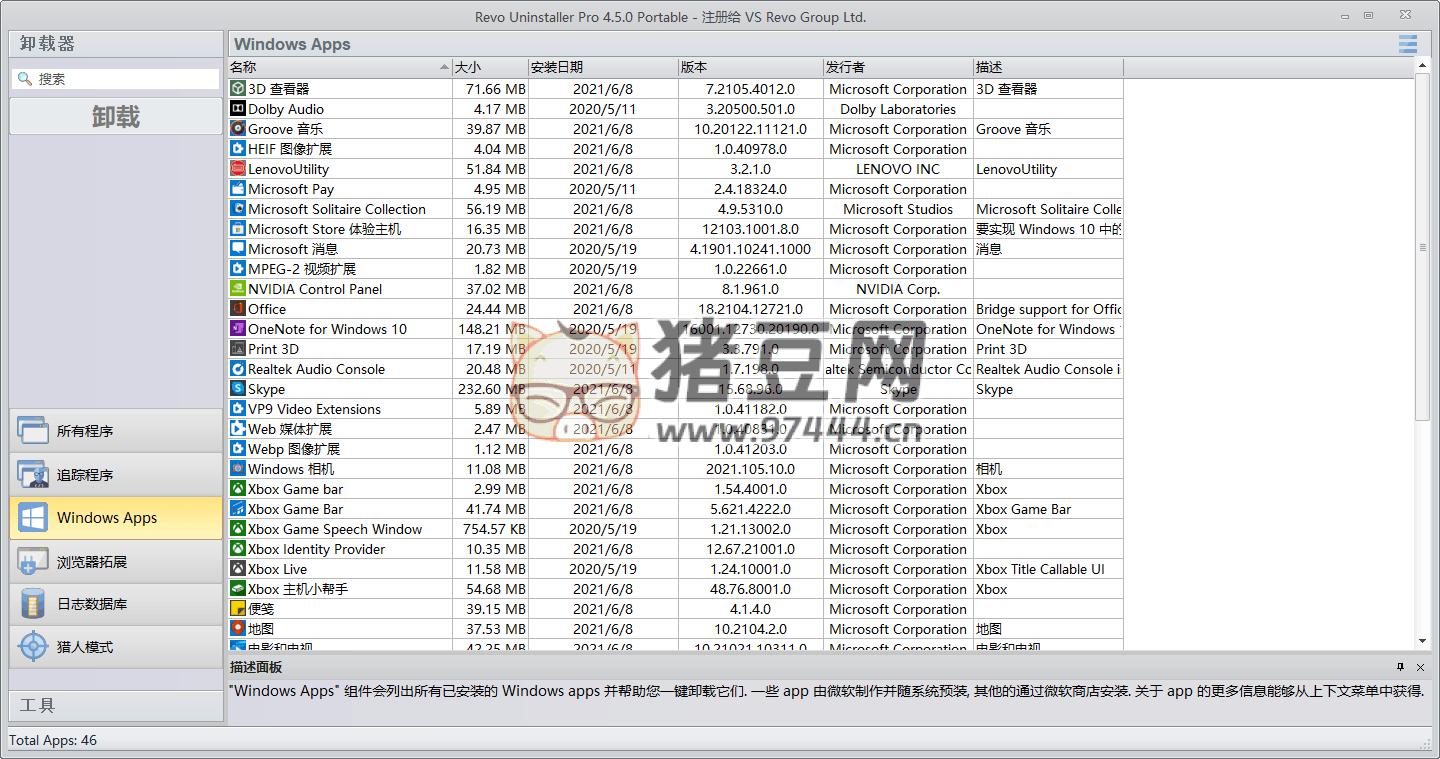The height and width of the screenshot is (759, 1440).
Task: Click the NVIDIA Control Panel icon
Action: [x=238, y=289]
